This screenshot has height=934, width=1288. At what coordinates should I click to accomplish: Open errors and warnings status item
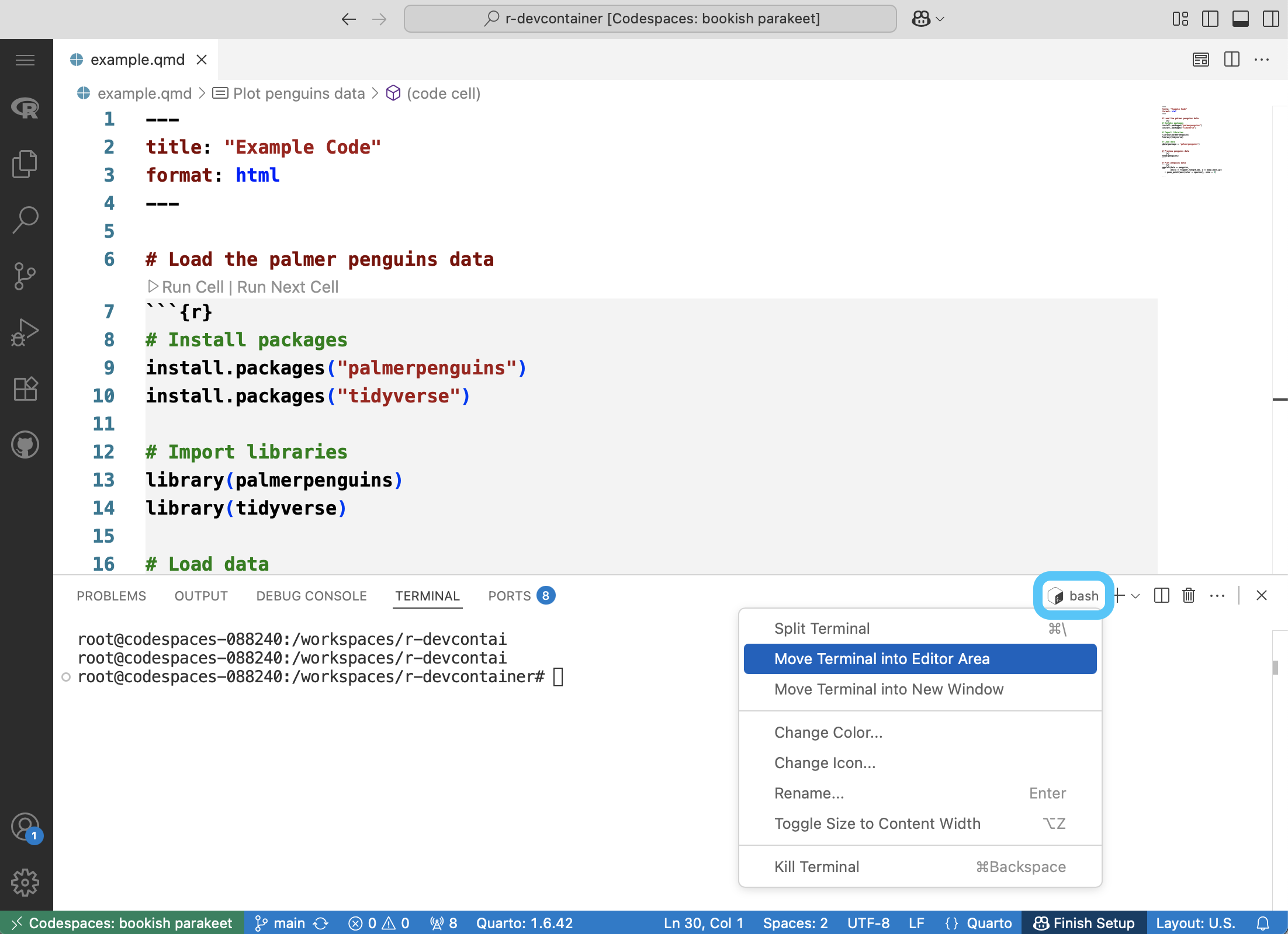pyautogui.click(x=379, y=923)
